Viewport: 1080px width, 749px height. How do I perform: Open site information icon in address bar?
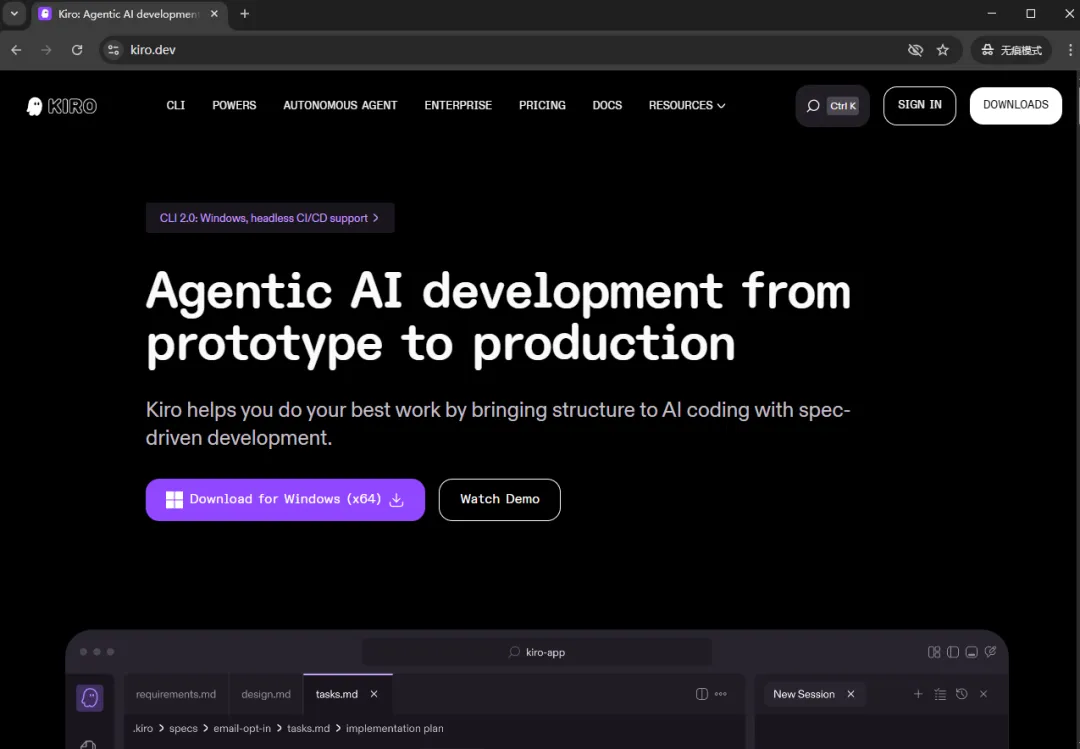tap(114, 50)
